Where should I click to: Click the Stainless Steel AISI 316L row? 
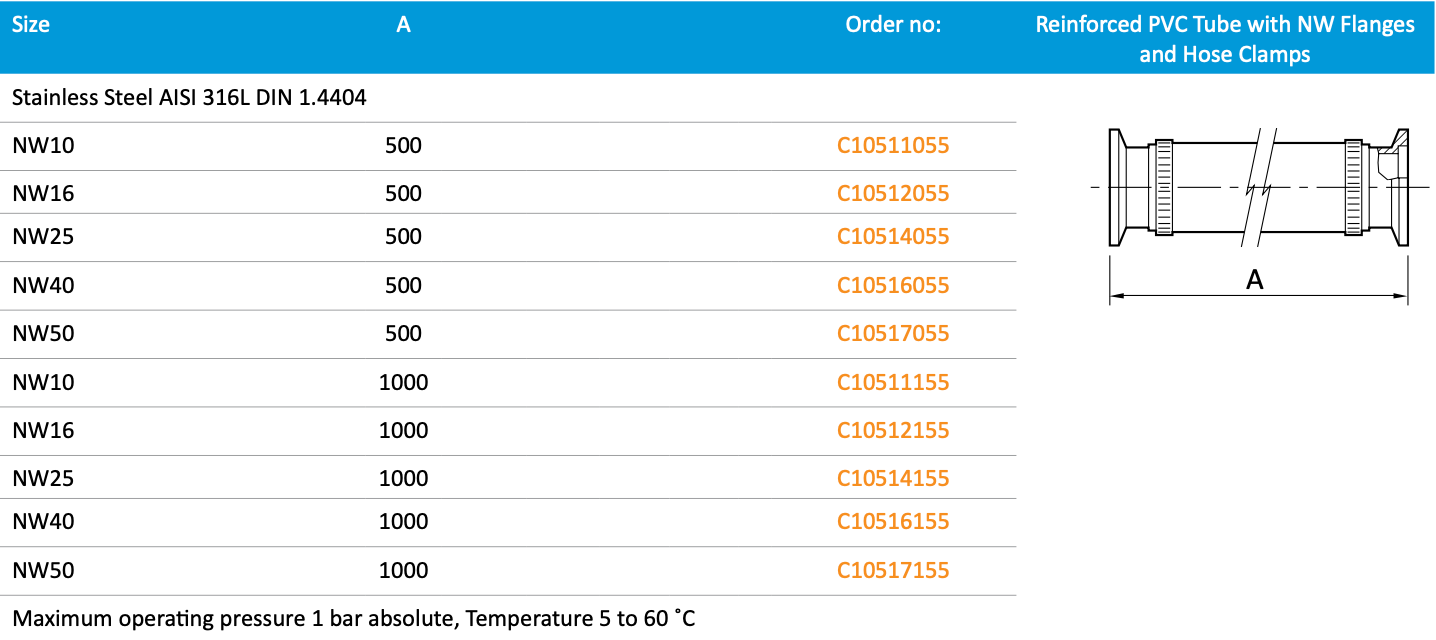pyautogui.click(x=190, y=98)
